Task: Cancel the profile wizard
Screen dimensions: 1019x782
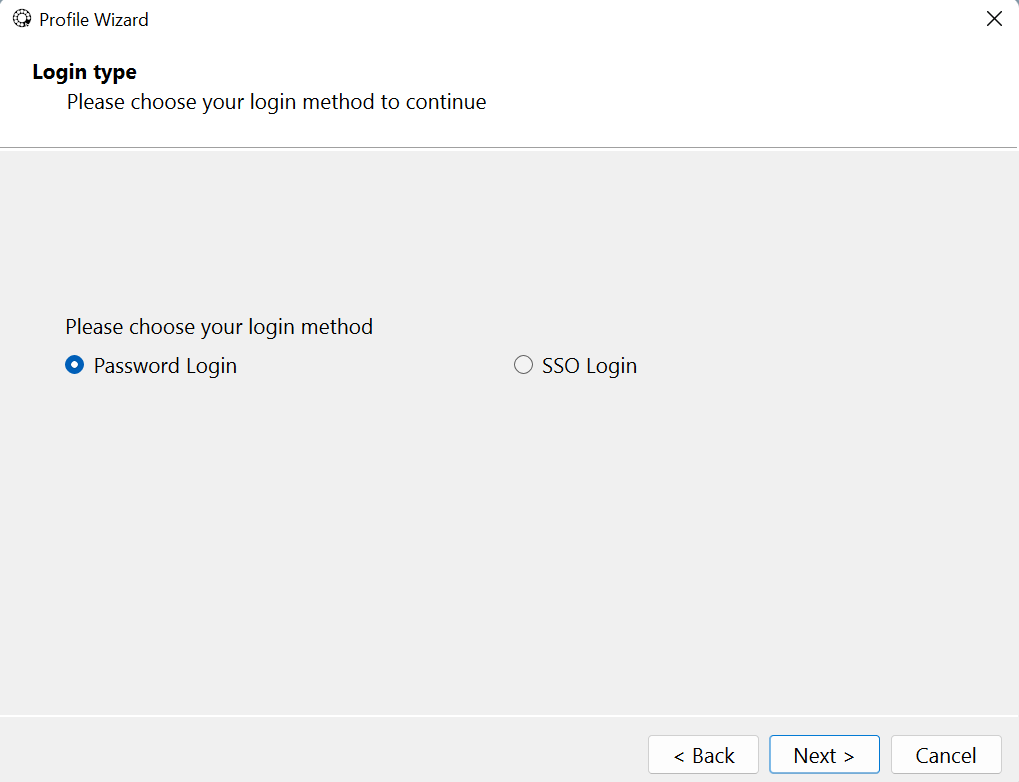Action: 946,755
